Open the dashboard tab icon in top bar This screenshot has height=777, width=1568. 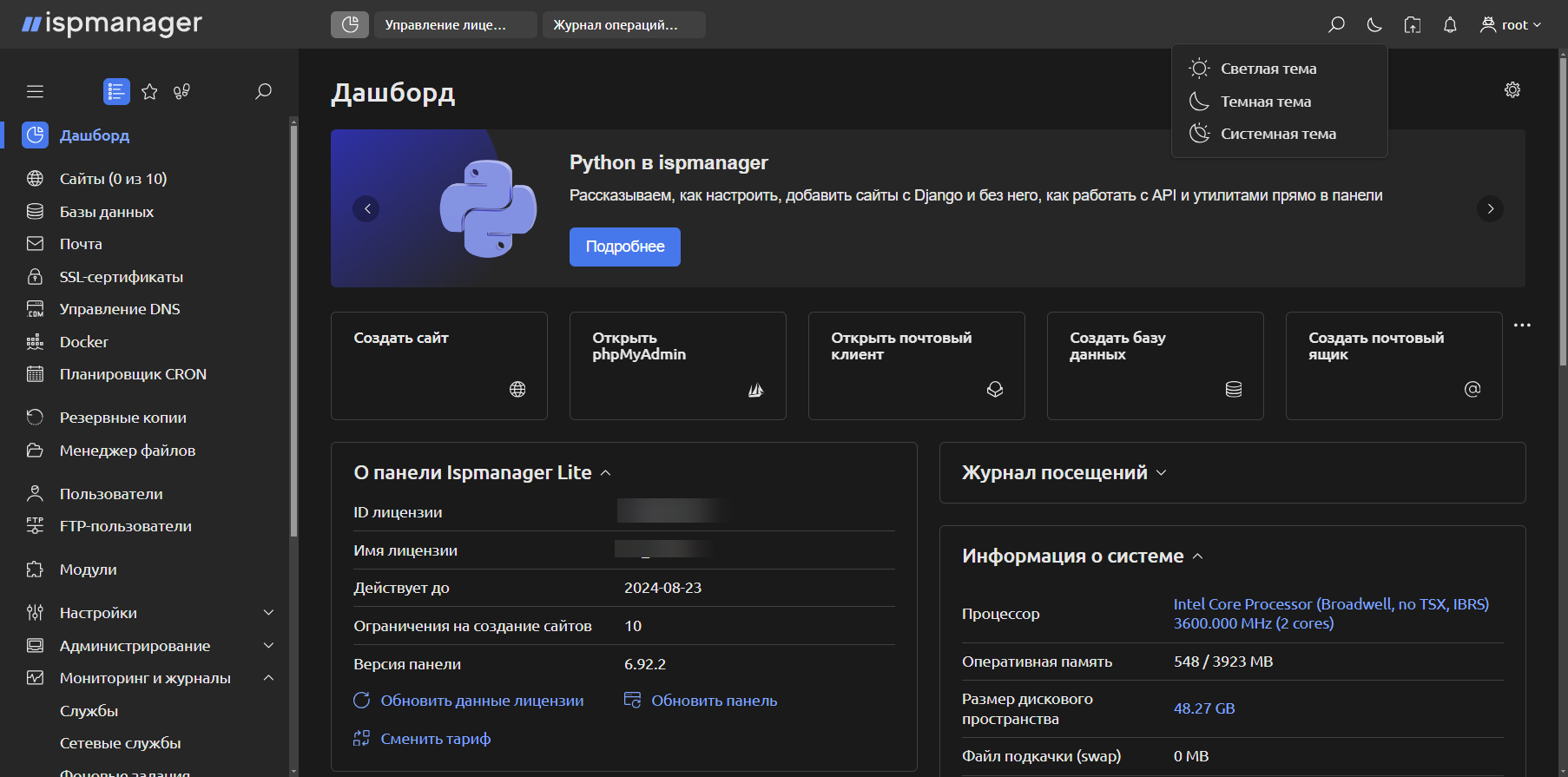[x=350, y=24]
